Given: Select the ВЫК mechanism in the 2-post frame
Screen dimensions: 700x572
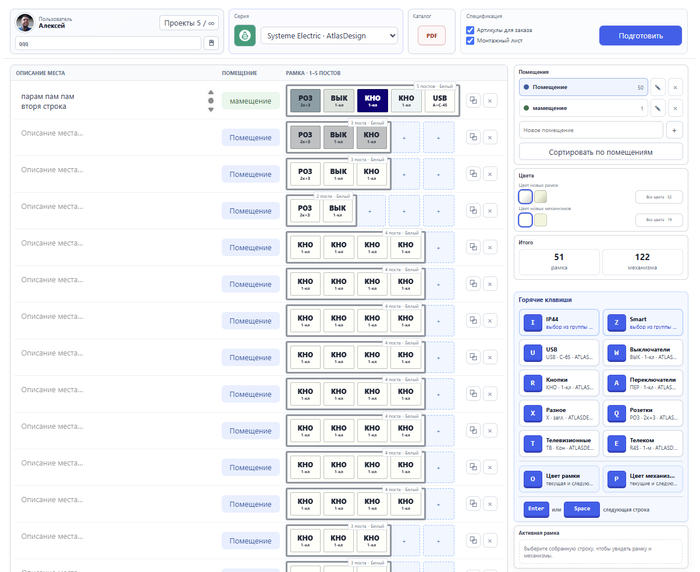Looking at the screenshot, I should pyautogui.click(x=338, y=210).
